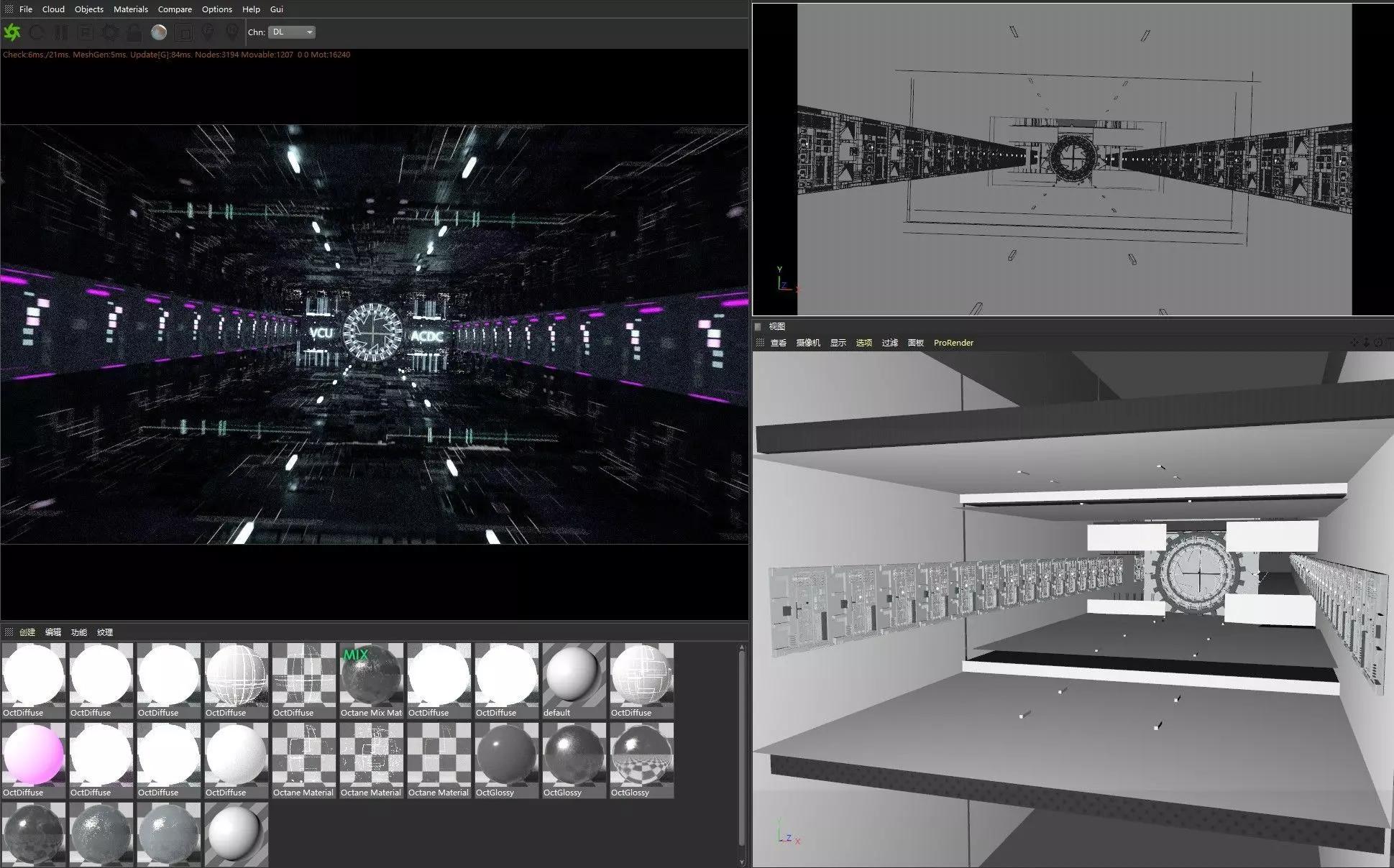1394x868 pixels.
Task: Open the Cloud menu
Action: 53,9
